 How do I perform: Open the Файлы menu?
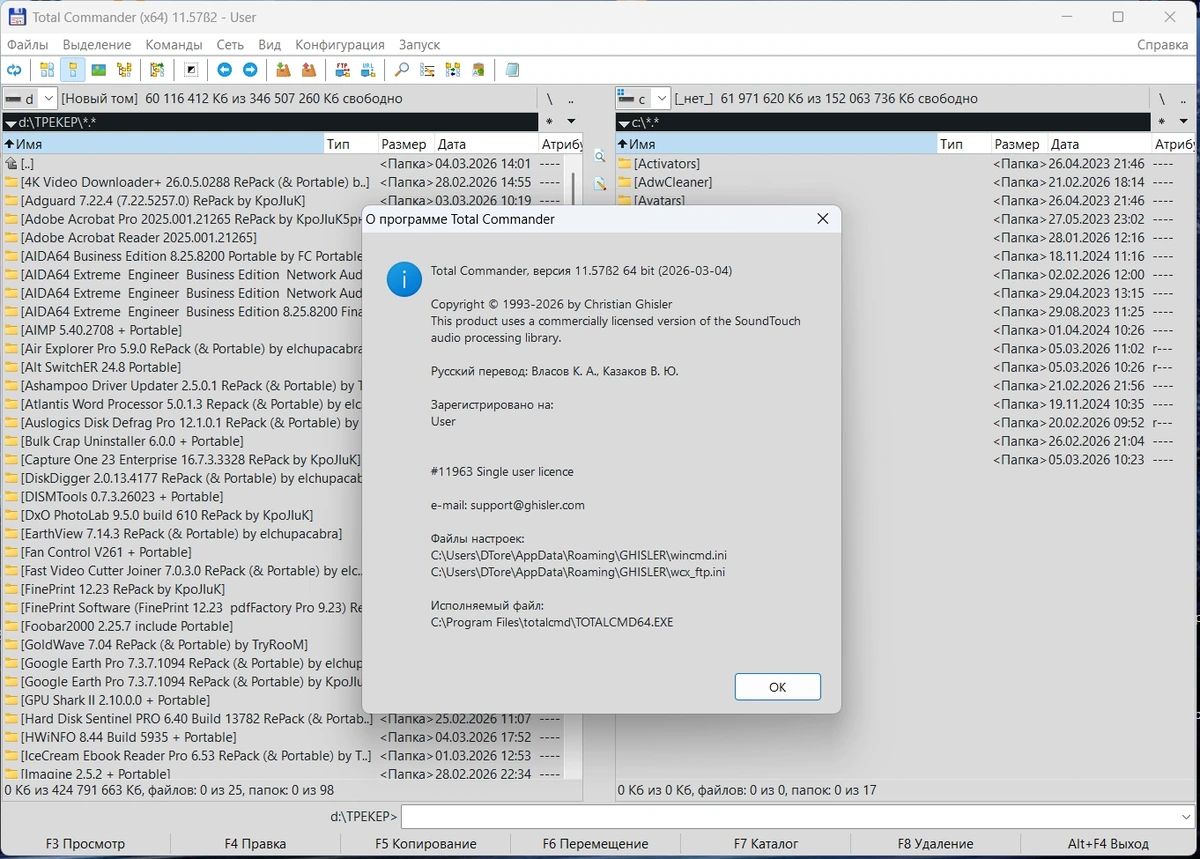pos(28,44)
